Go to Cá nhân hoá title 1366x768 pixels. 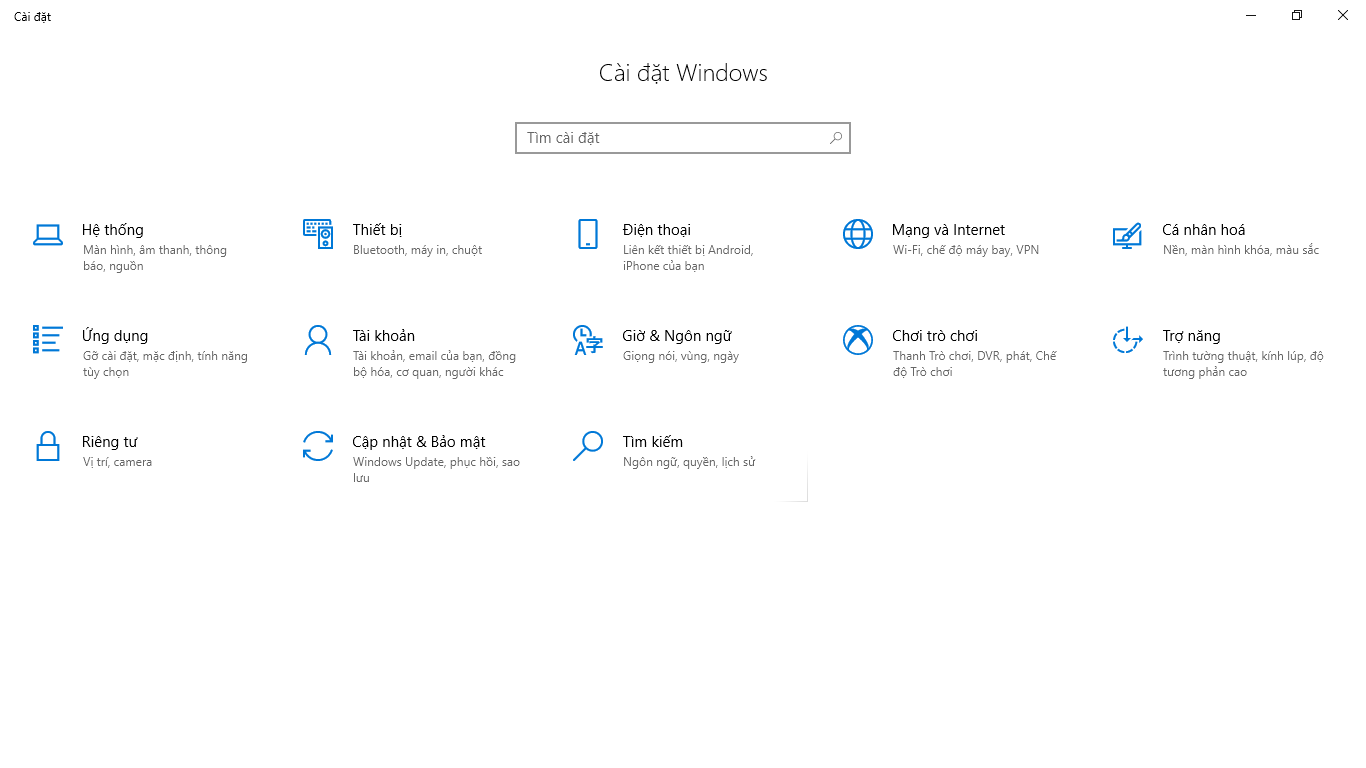click(x=1204, y=230)
